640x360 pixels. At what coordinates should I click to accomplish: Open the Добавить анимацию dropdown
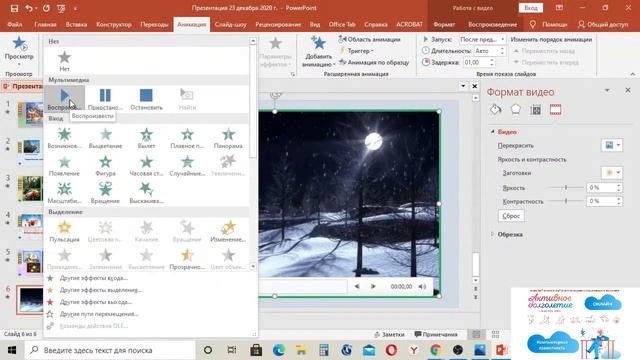pos(318,52)
